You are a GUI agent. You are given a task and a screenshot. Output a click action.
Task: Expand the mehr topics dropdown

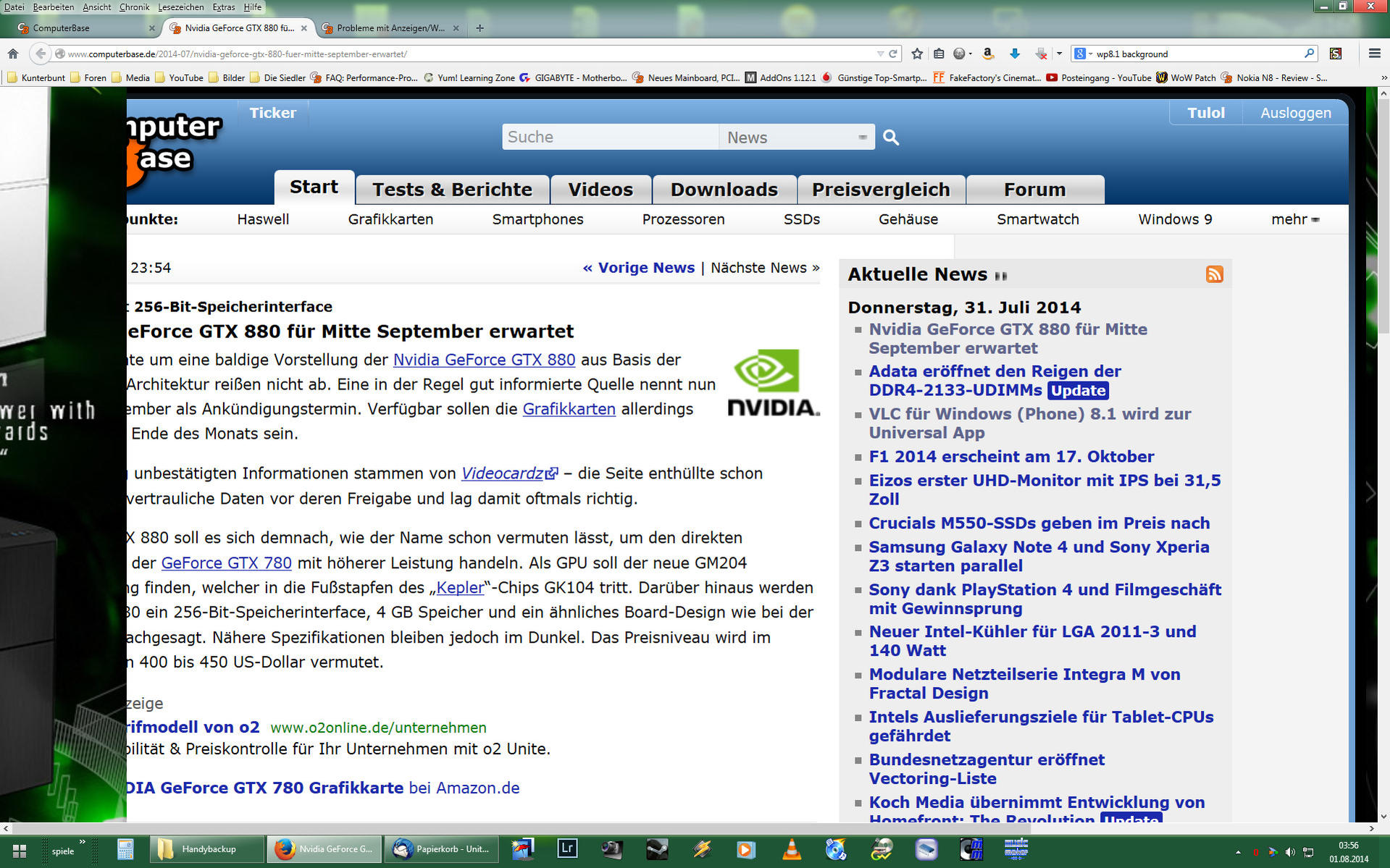tap(1295, 219)
